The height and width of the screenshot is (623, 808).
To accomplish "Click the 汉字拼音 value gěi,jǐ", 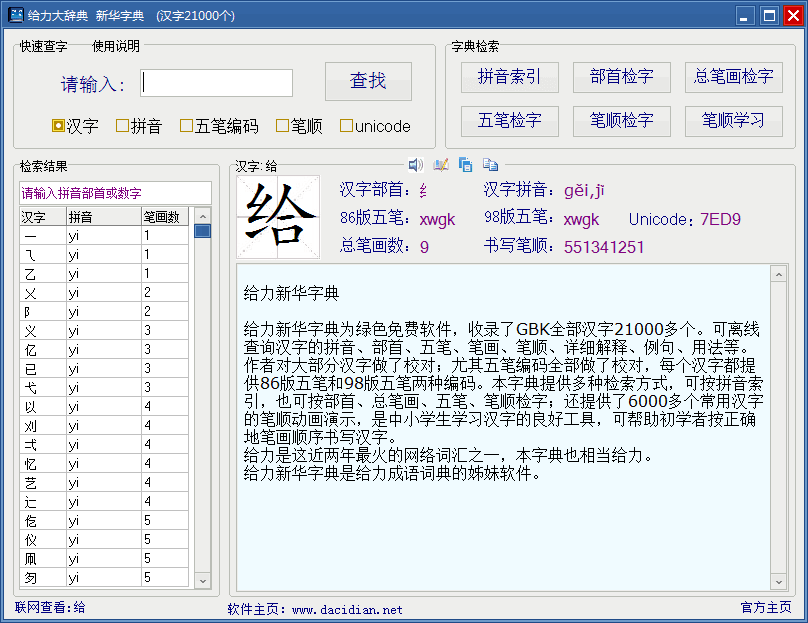I will [x=584, y=191].
